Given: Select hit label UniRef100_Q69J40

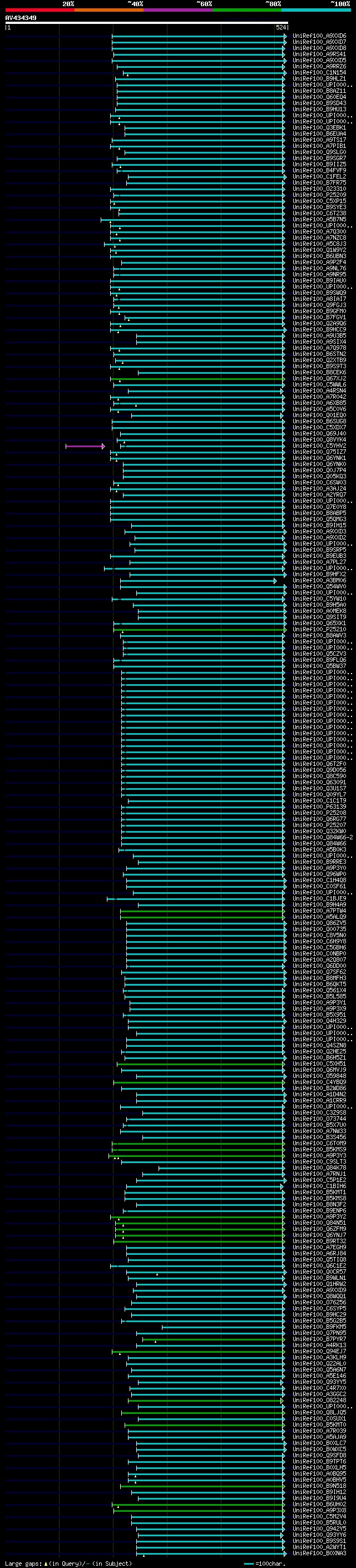Looking at the screenshot, I should [319, 434].
